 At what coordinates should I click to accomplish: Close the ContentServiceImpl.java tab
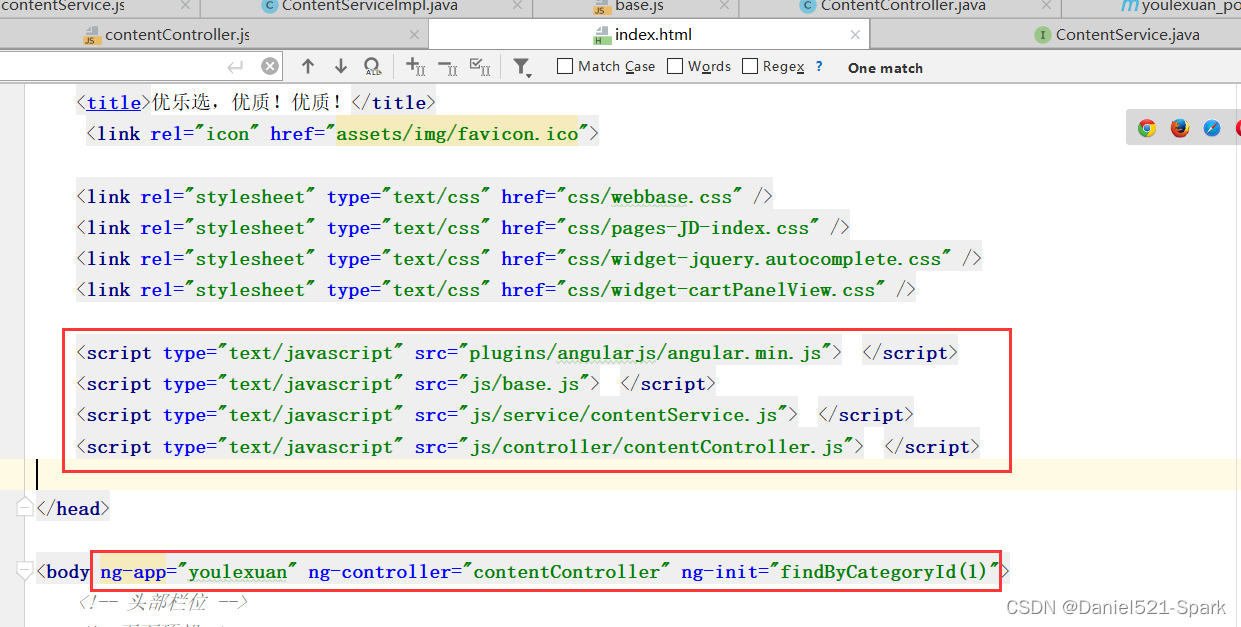pyautogui.click(x=517, y=6)
